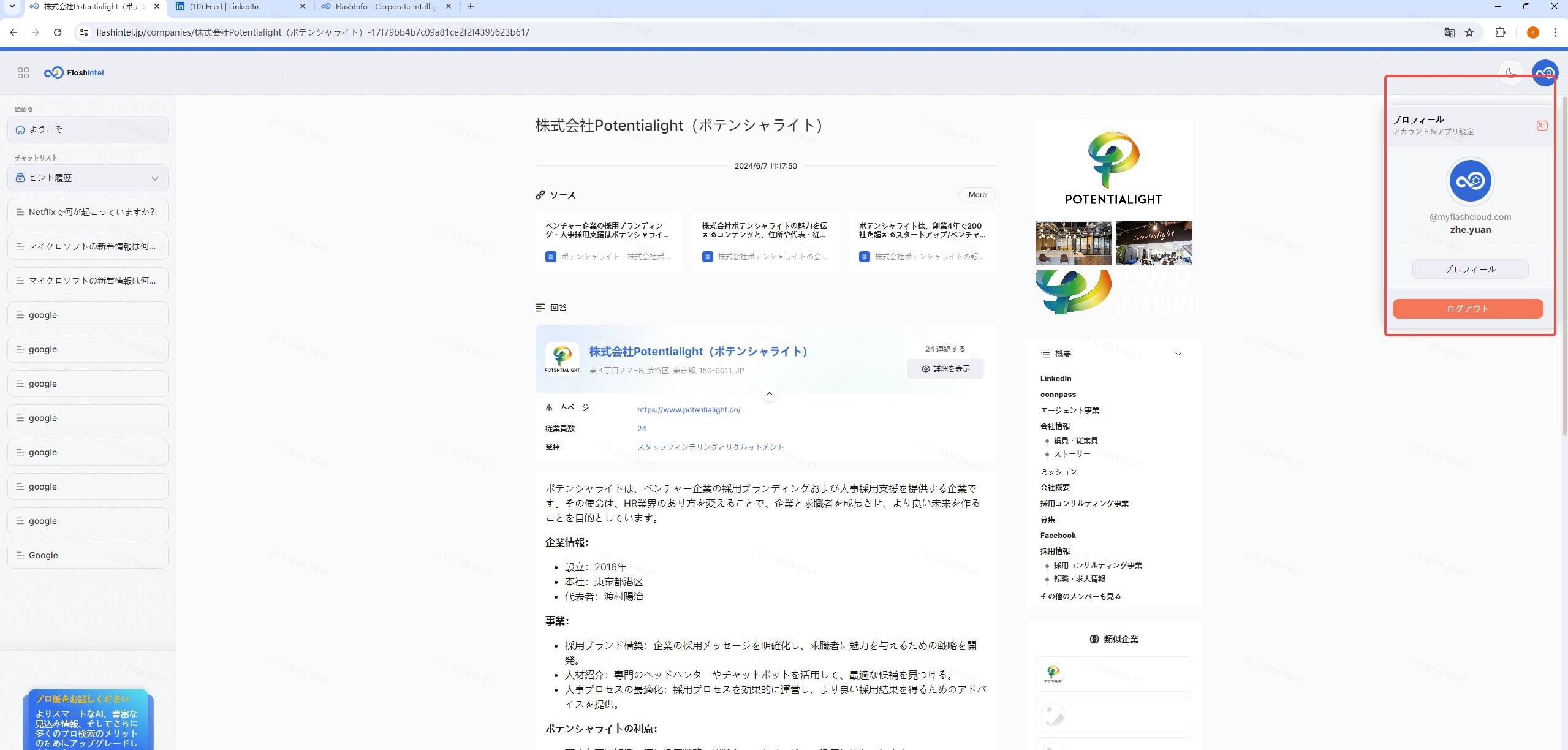This screenshot has height=750, width=1568.
Task: Switch to the LinkedIn Feed tab
Action: click(239, 7)
